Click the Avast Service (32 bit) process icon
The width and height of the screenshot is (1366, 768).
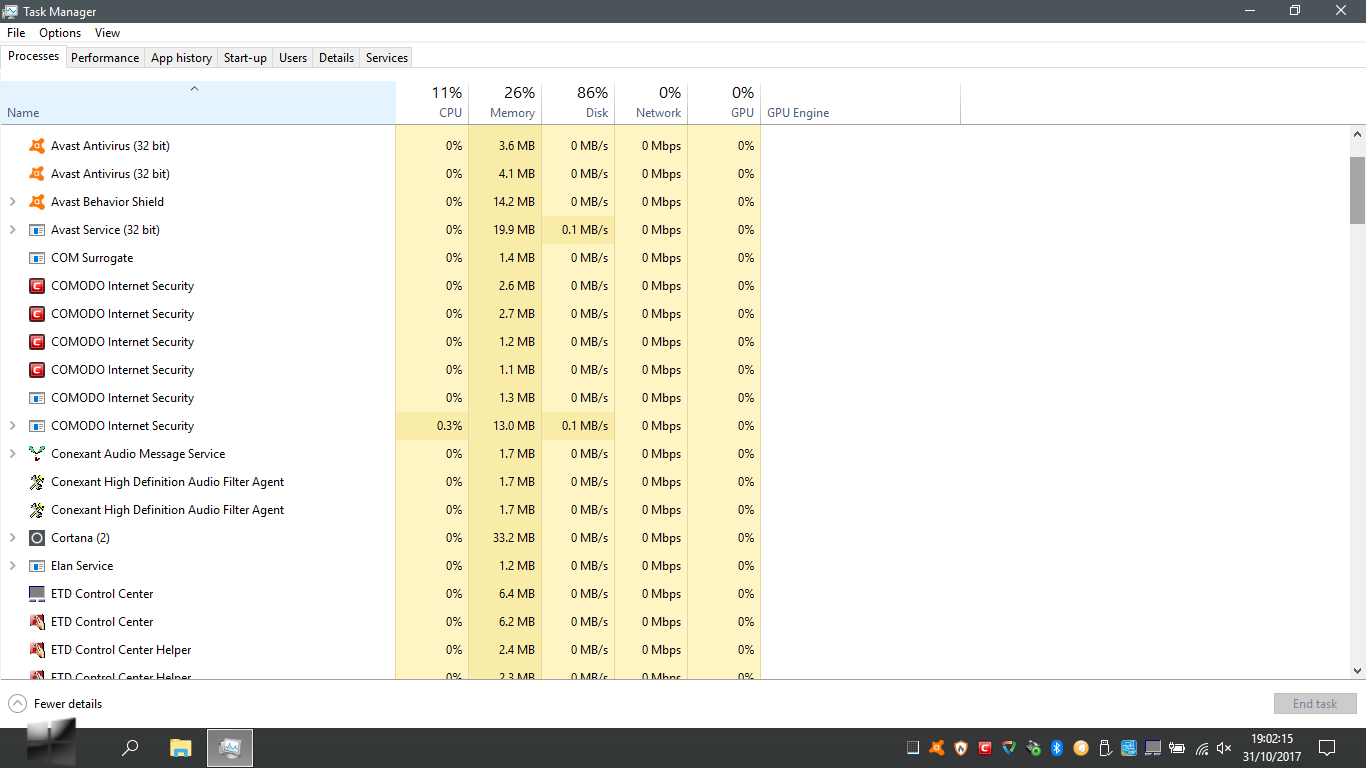click(x=37, y=230)
